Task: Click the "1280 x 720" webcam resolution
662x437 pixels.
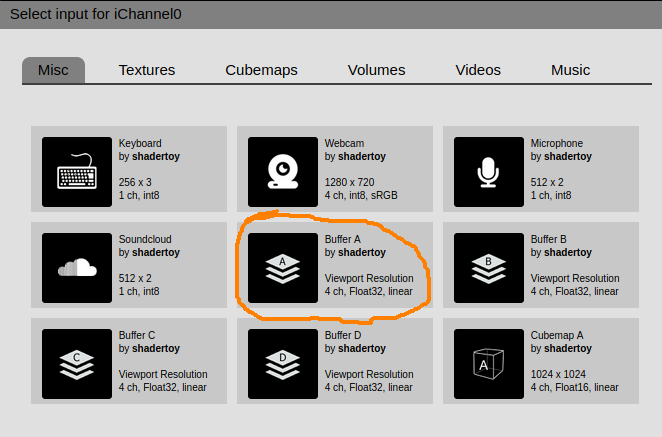Action: click(x=349, y=182)
